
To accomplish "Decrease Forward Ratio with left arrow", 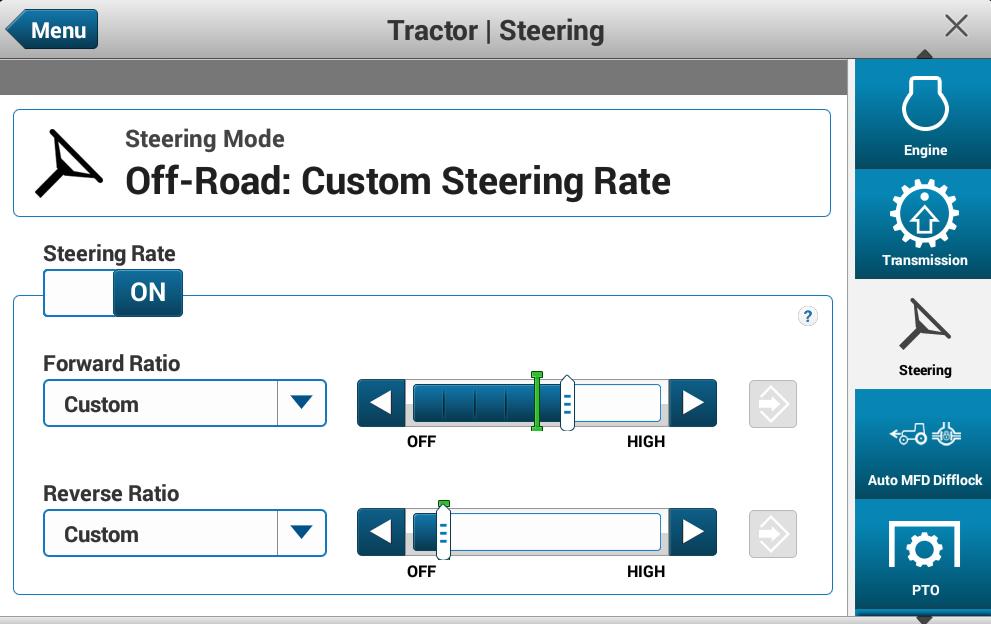I will [381, 404].
